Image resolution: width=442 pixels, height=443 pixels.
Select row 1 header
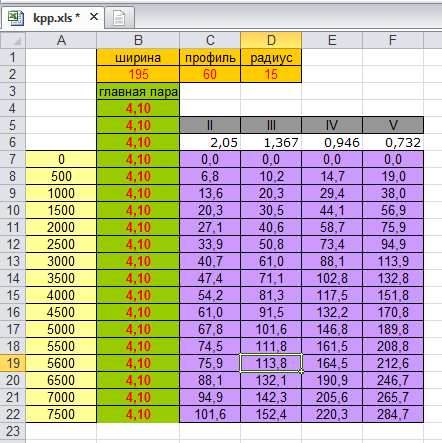pyautogui.click(x=13, y=57)
